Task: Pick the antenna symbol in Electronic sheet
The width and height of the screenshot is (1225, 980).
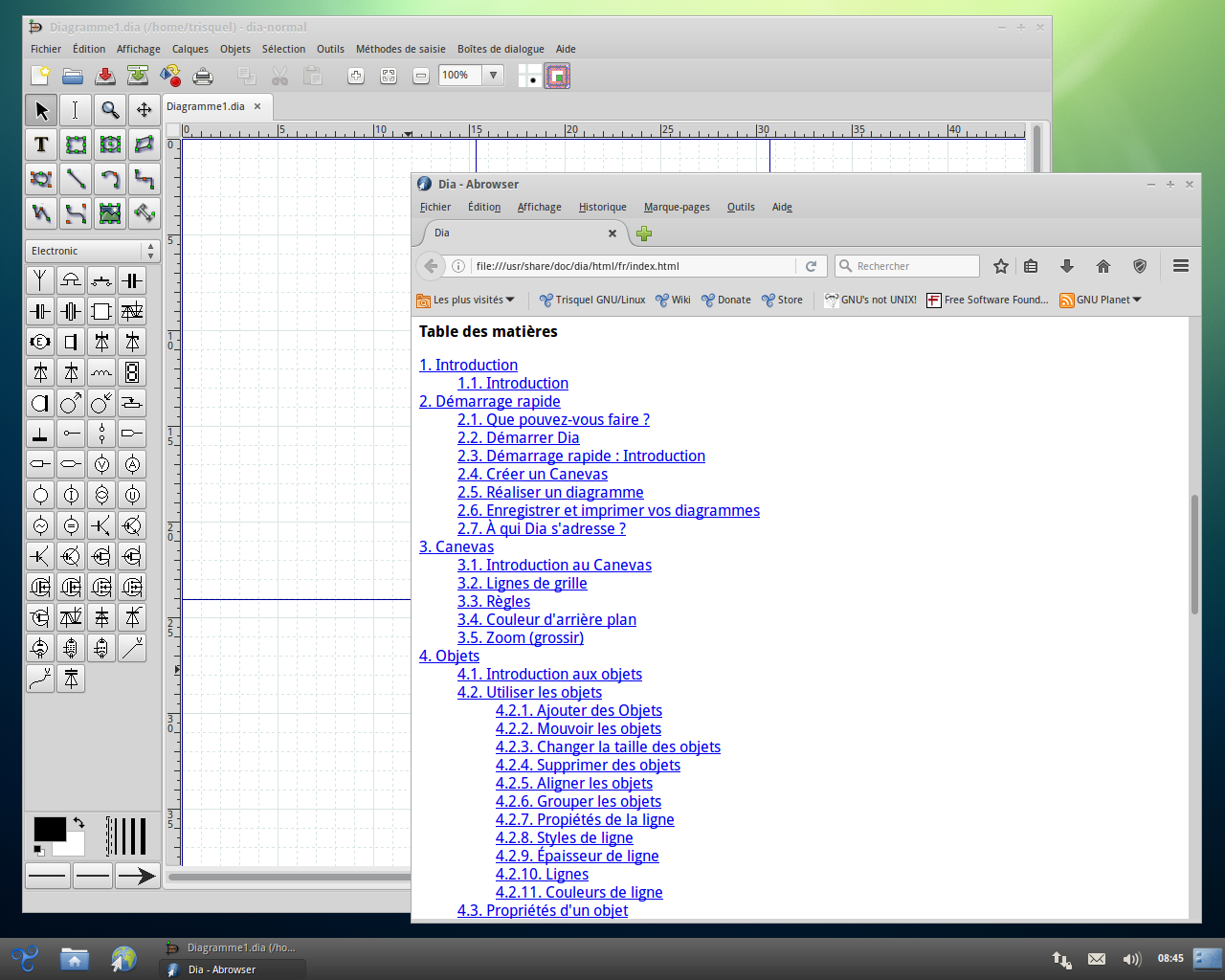Action: pyautogui.click(x=40, y=280)
